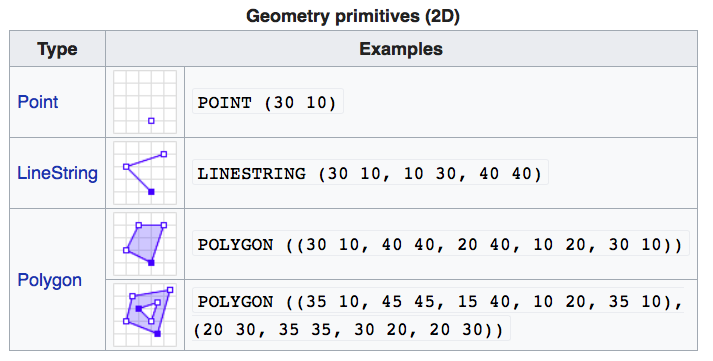
Task: Click the Examples column header
Action: point(401,49)
